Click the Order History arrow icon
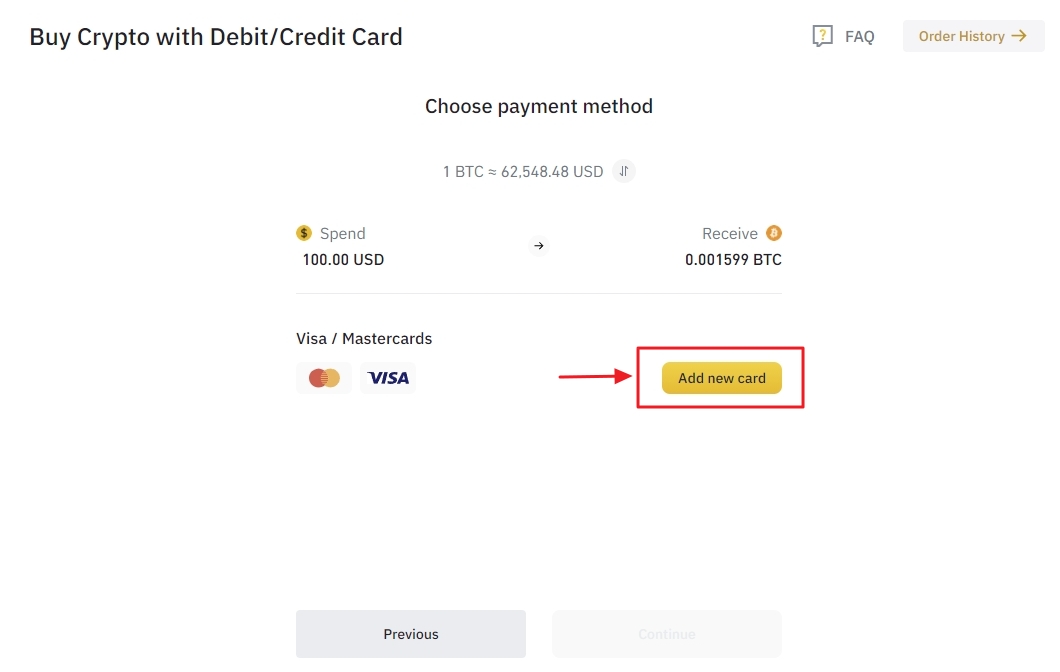The height and width of the screenshot is (672, 1060). 1019,36
